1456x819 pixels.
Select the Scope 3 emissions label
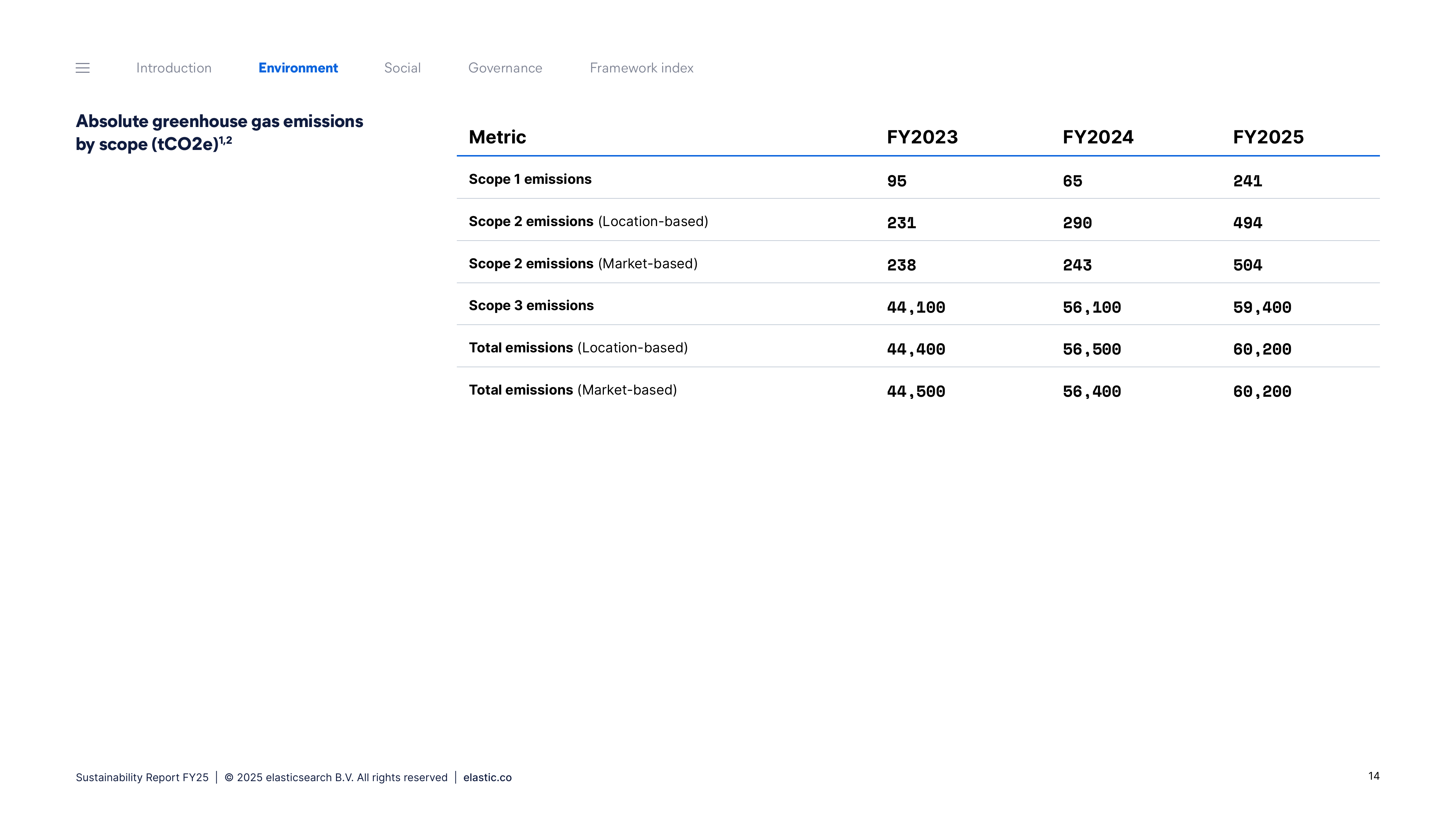pyautogui.click(x=531, y=306)
